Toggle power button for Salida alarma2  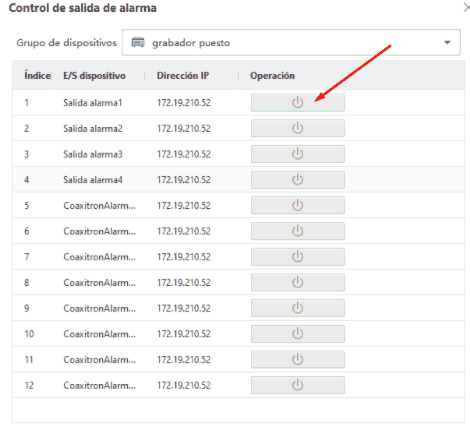tap(298, 128)
